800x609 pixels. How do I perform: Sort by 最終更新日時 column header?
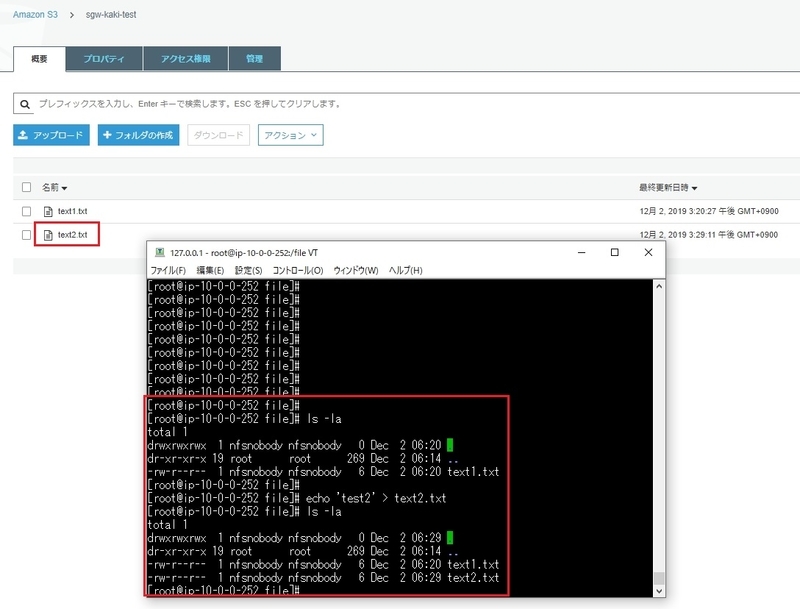(x=668, y=188)
